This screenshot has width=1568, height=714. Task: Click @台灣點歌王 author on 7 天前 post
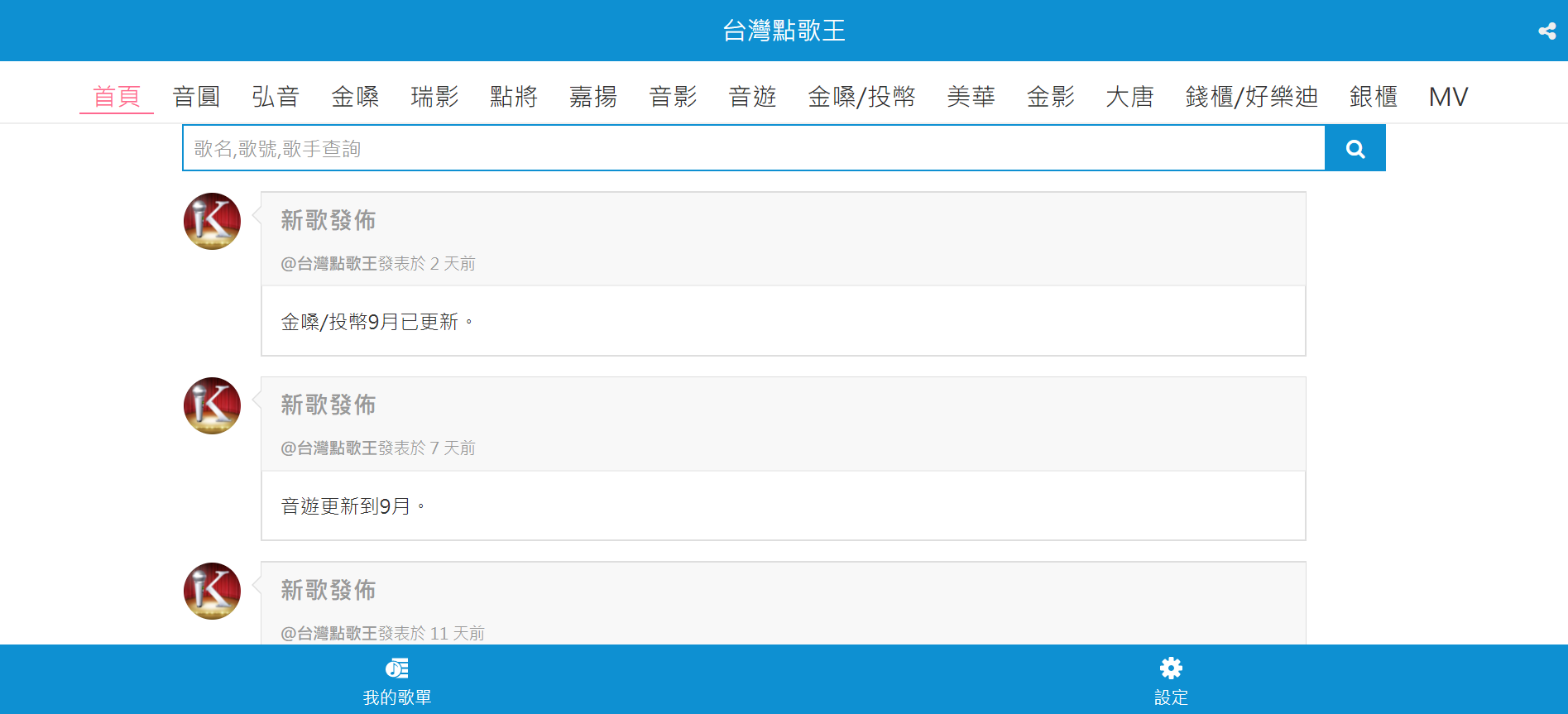point(329,448)
